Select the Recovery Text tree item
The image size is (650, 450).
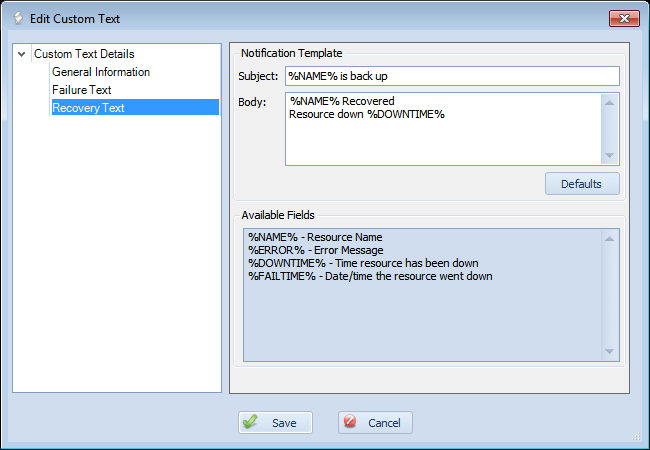(135, 107)
